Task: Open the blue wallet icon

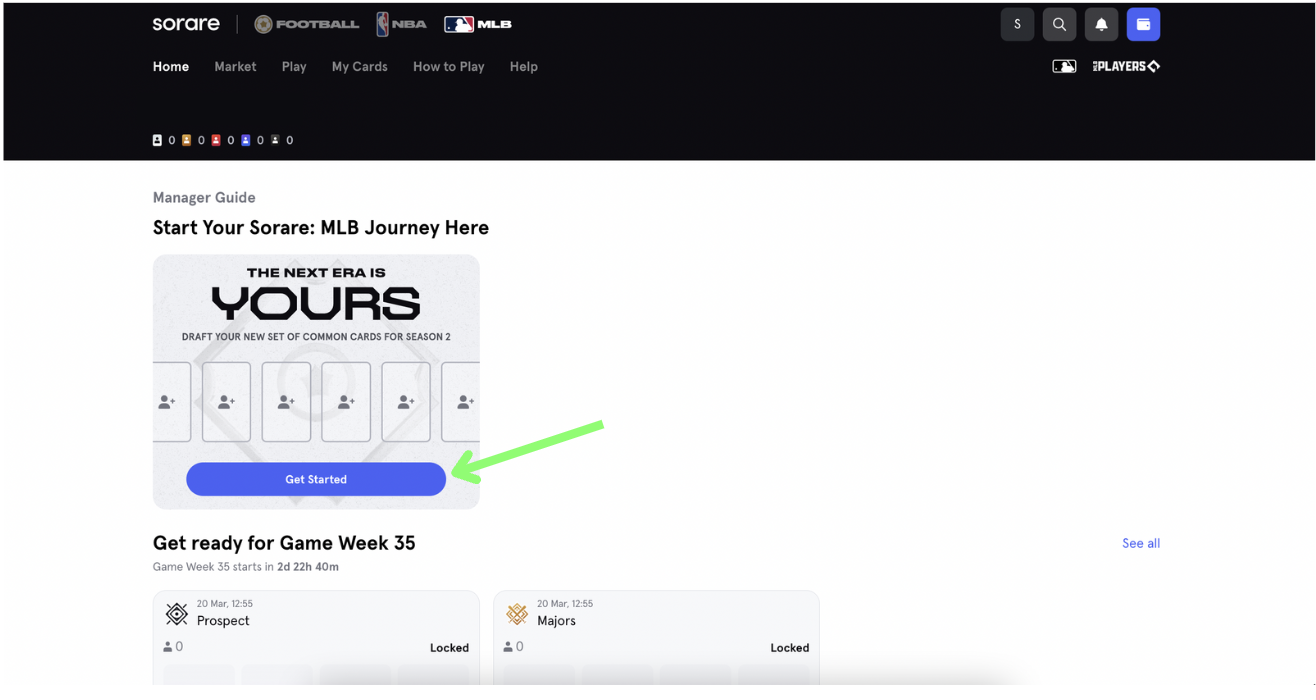Action: click(x=1143, y=24)
